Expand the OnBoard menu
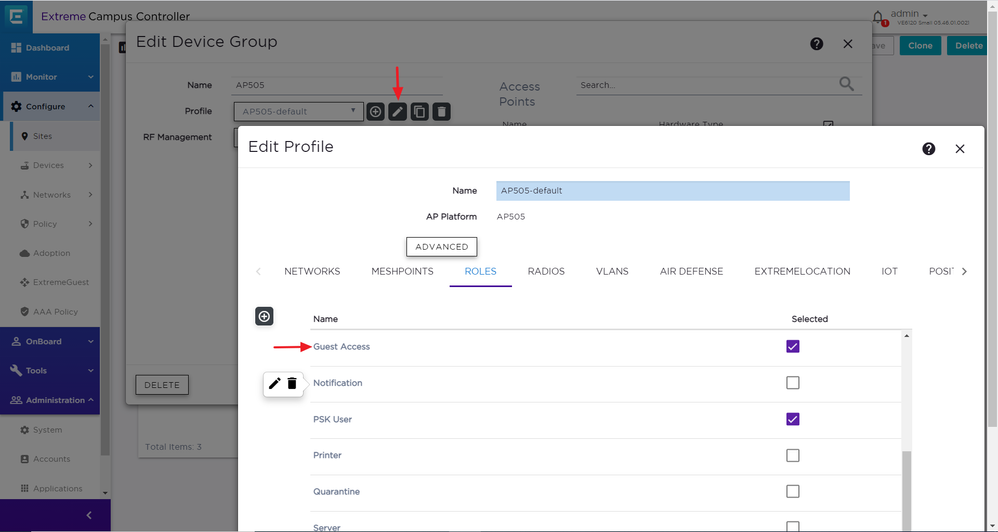 [x=50, y=341]
